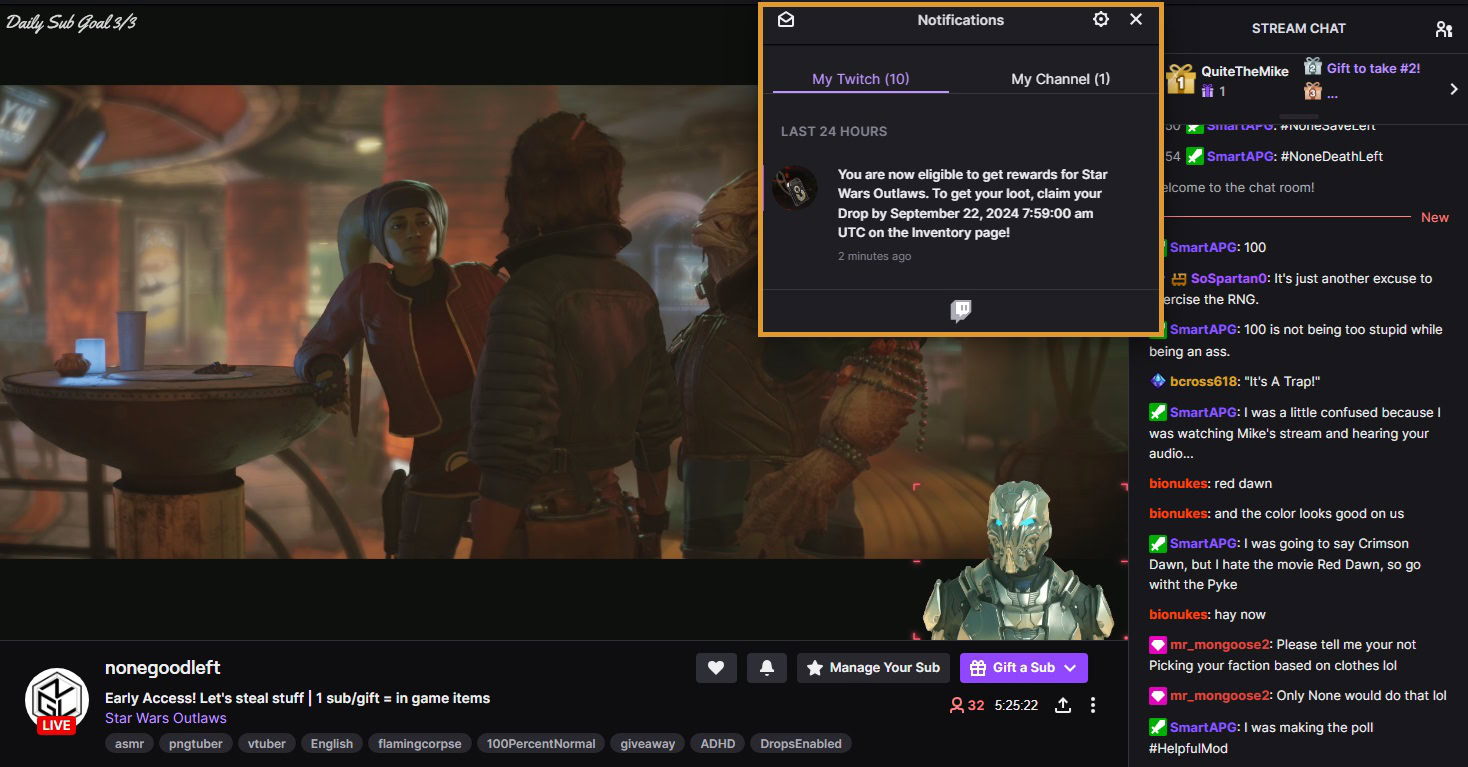Viewport: 1468px width, 767px height.
Task: Click the stream uptime 5:25:22
Action: tap(1016, 705)
